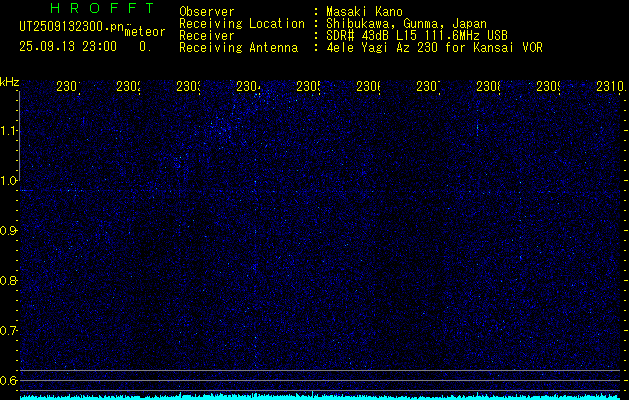Click the Receiver label
629x400 pixels.
pos(207,36)
